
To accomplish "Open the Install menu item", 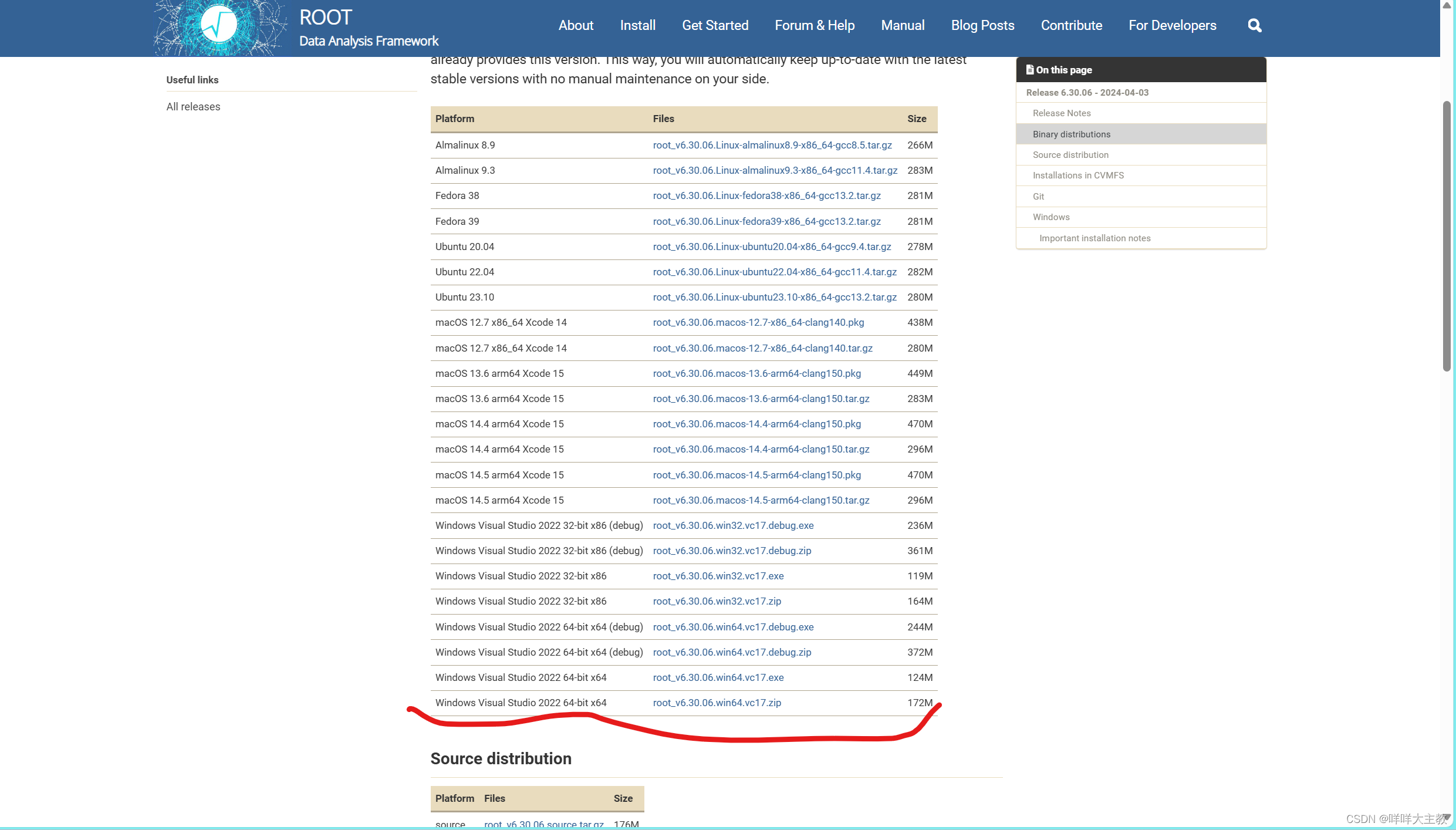I will 637,26.
